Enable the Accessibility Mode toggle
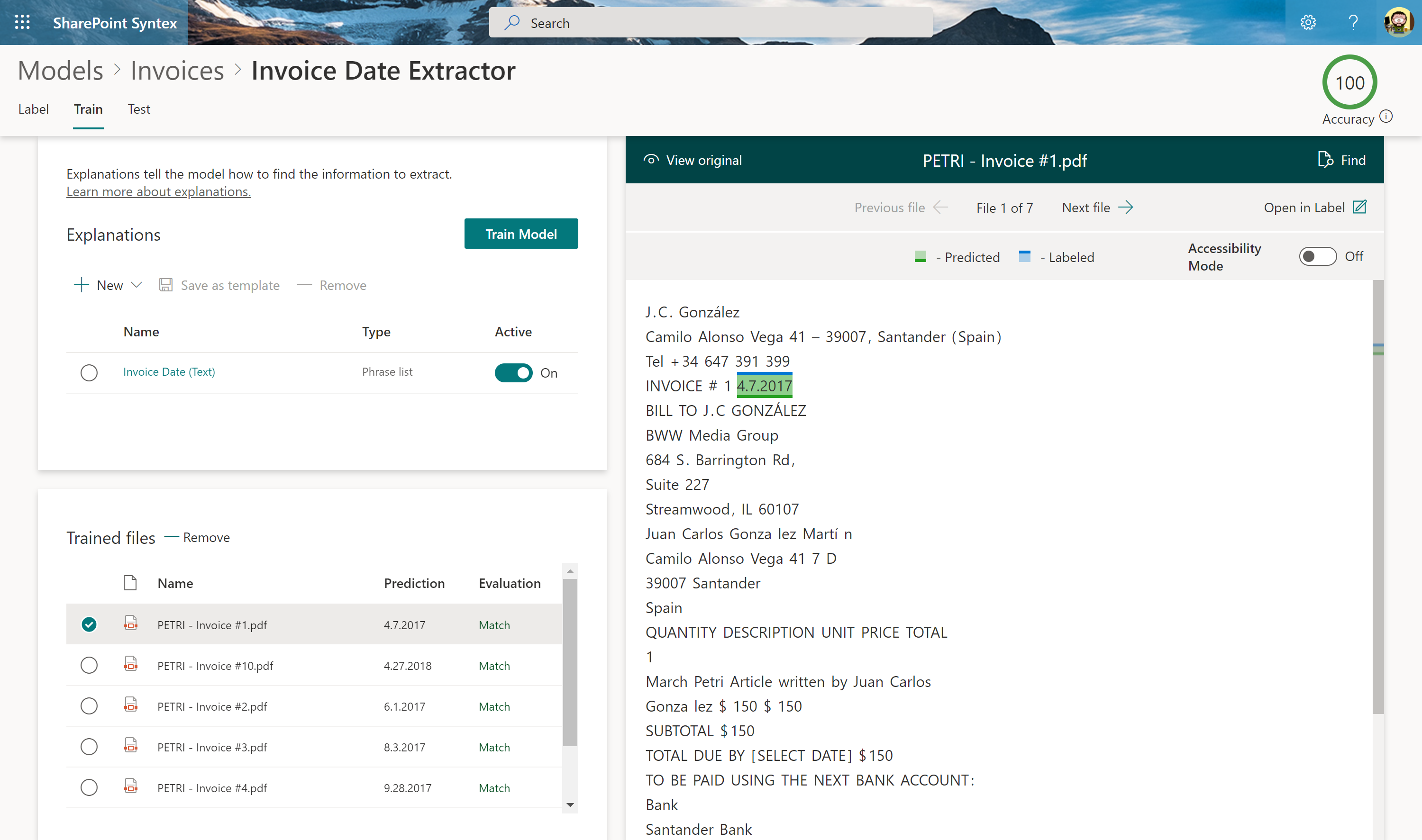This screenshot has width=1422, height=840. tap(1317, 256)
